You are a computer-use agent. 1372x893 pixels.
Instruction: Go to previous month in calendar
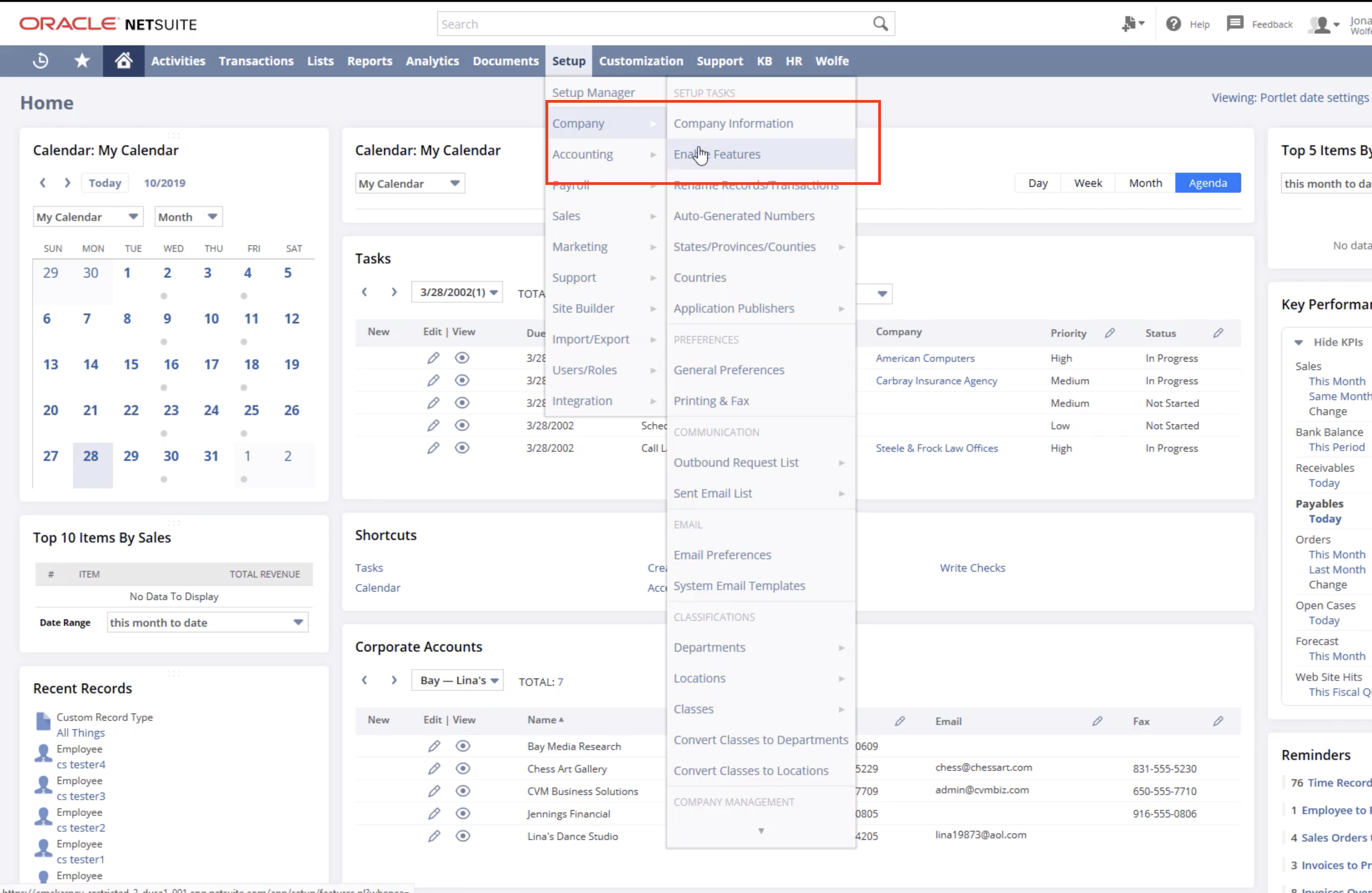click(42, 183)
